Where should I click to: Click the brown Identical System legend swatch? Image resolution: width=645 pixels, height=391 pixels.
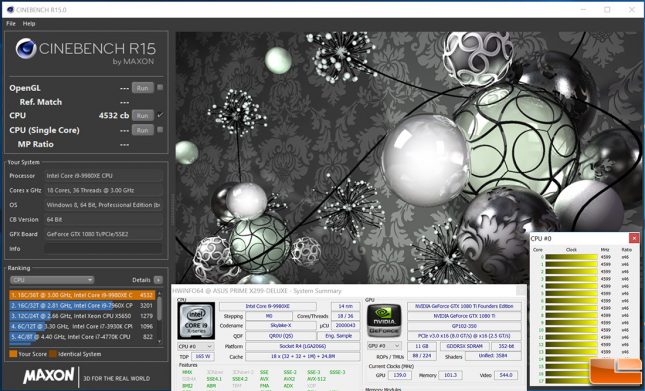(x=53, y=354)
